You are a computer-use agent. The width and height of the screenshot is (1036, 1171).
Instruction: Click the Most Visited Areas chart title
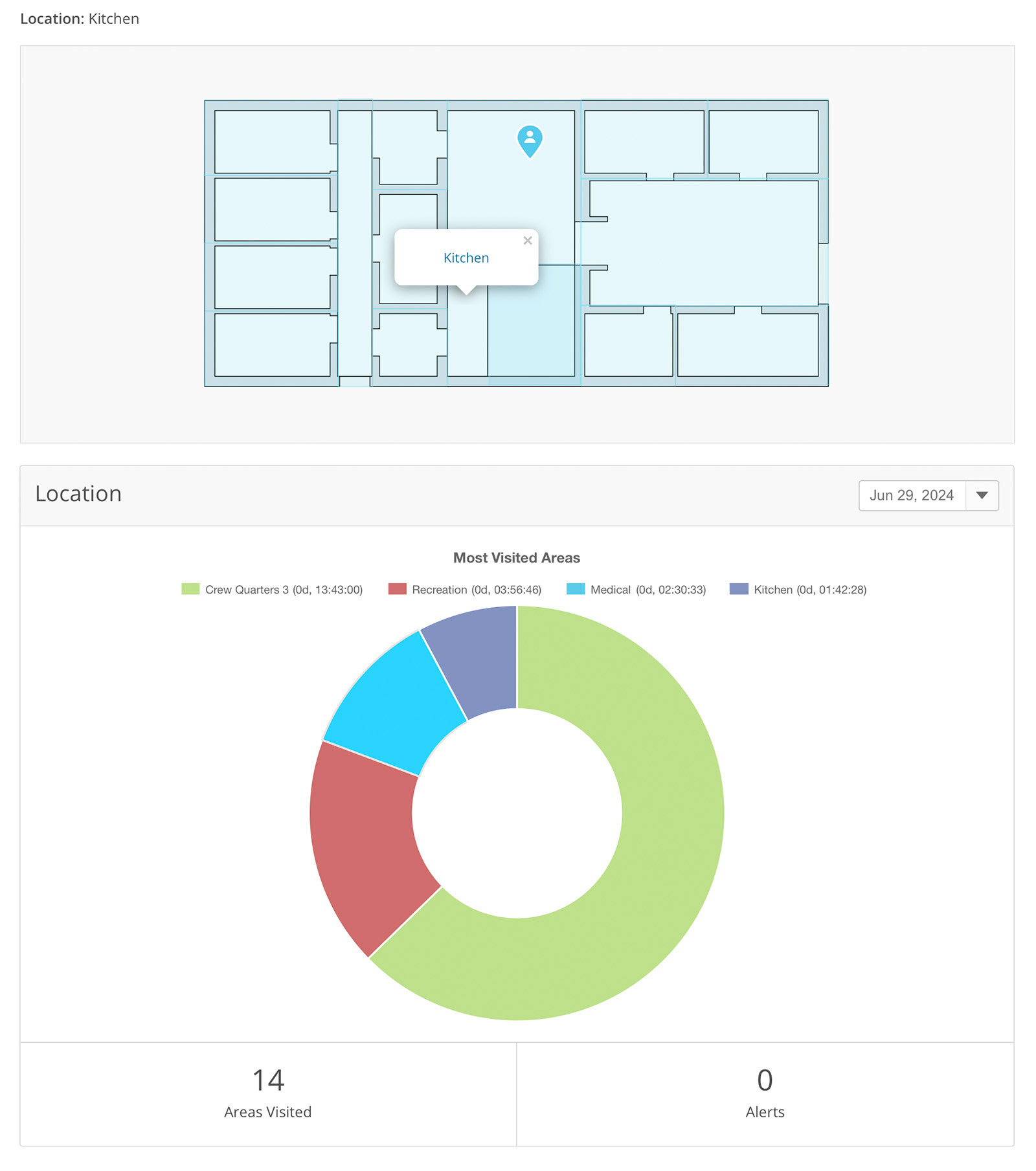tap(517, 557)
